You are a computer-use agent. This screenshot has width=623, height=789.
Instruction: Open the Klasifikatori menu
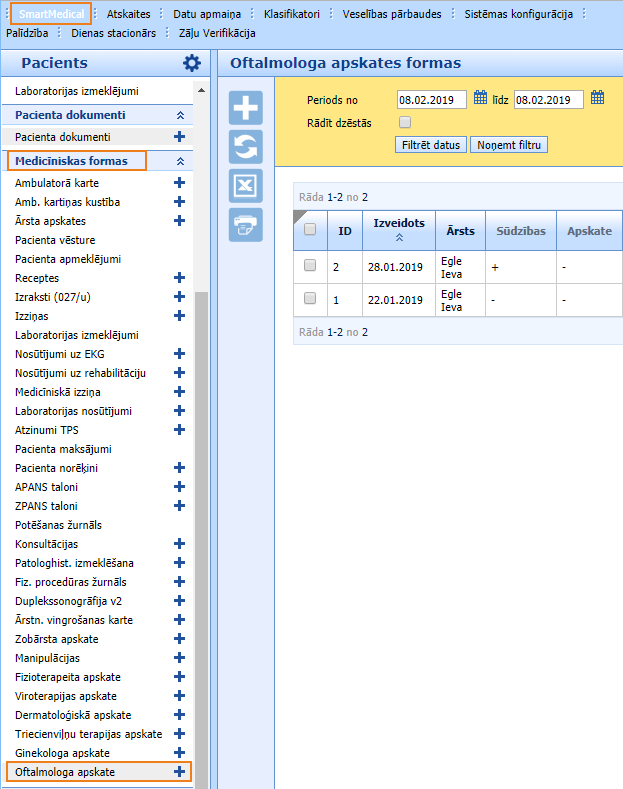[292, 14]
